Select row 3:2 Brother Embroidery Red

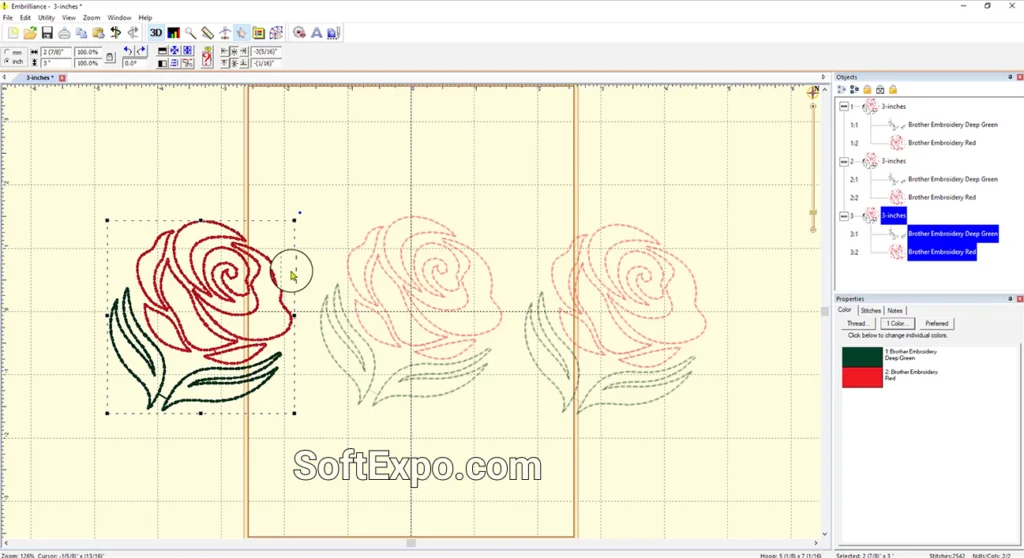point(942,252)
